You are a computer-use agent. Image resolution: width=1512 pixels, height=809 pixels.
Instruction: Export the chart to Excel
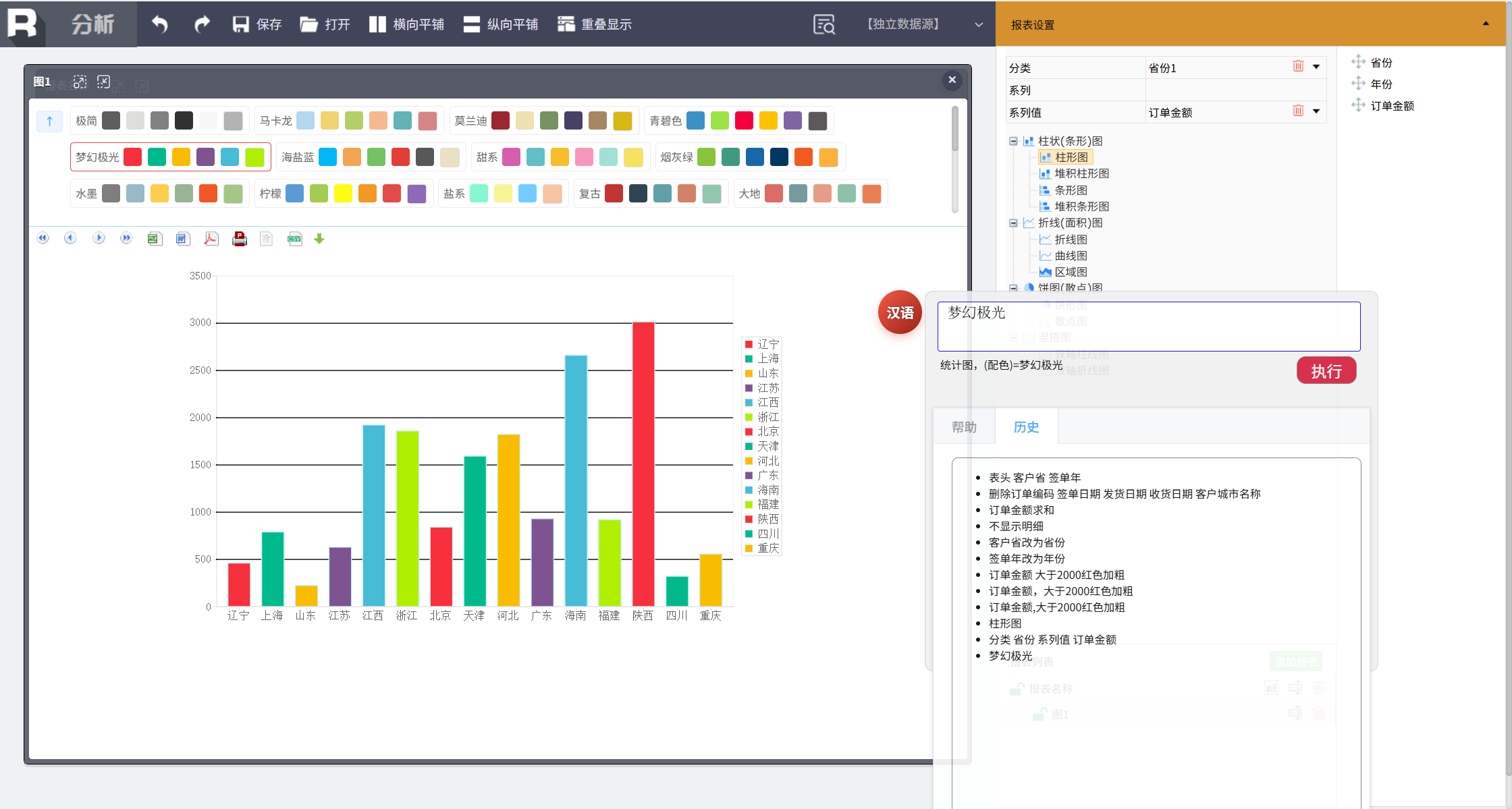click(155, 239)
